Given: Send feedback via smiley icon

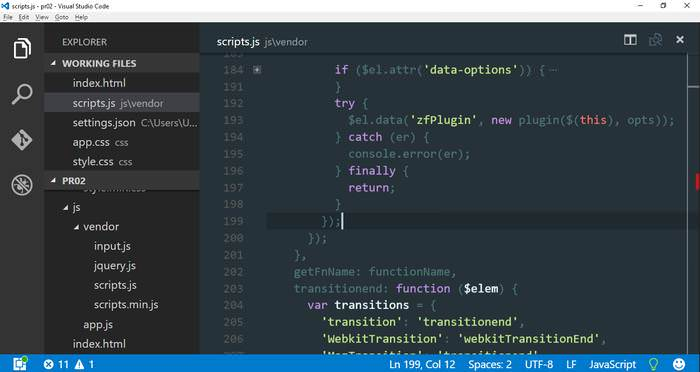Looking at the screenshot, I should (679, 364).
